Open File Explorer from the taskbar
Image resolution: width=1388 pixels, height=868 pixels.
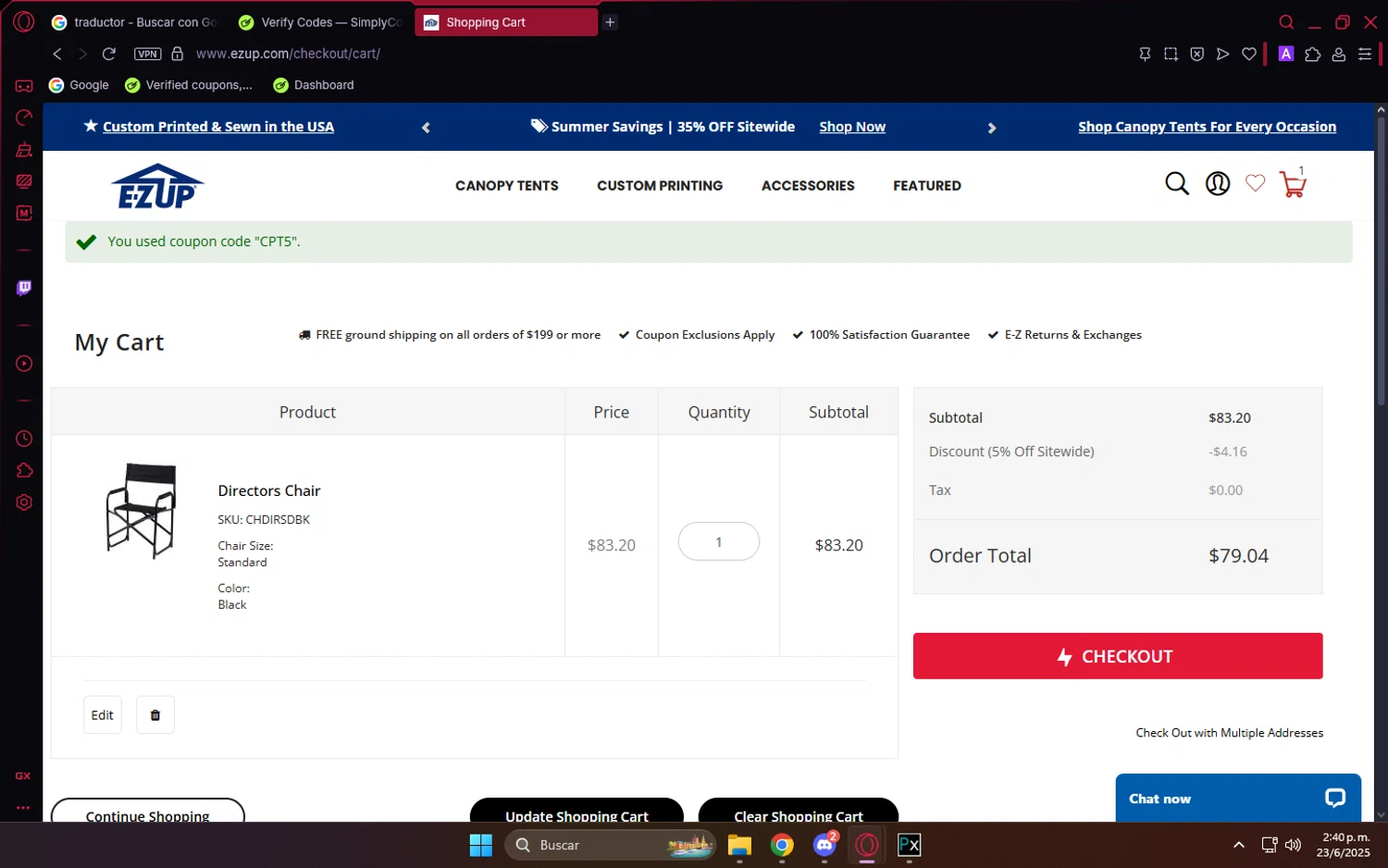[x=739, y=845]
